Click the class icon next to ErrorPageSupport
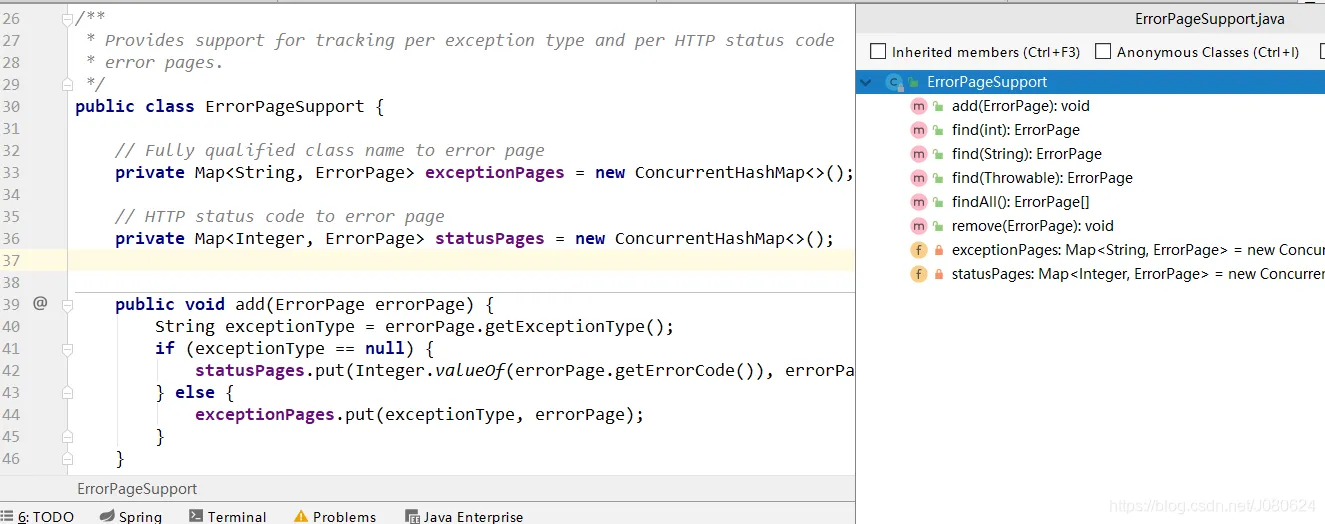 tap(894, 82)
